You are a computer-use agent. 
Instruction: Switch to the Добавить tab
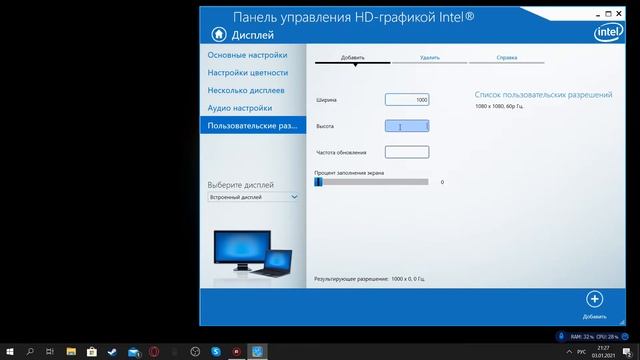tap(353, 58)
